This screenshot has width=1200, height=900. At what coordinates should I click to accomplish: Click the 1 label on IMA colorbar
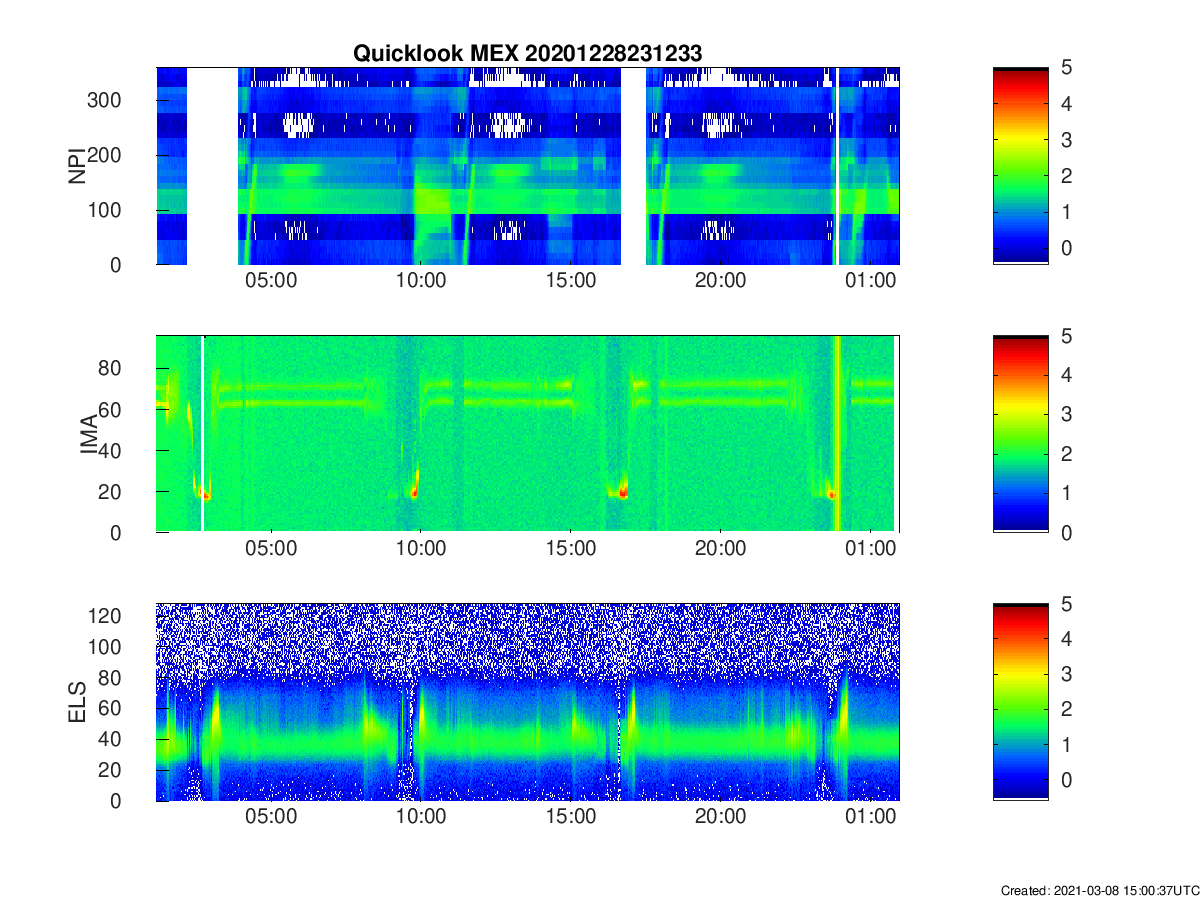pyautogui.click(x=1066, y=493)
